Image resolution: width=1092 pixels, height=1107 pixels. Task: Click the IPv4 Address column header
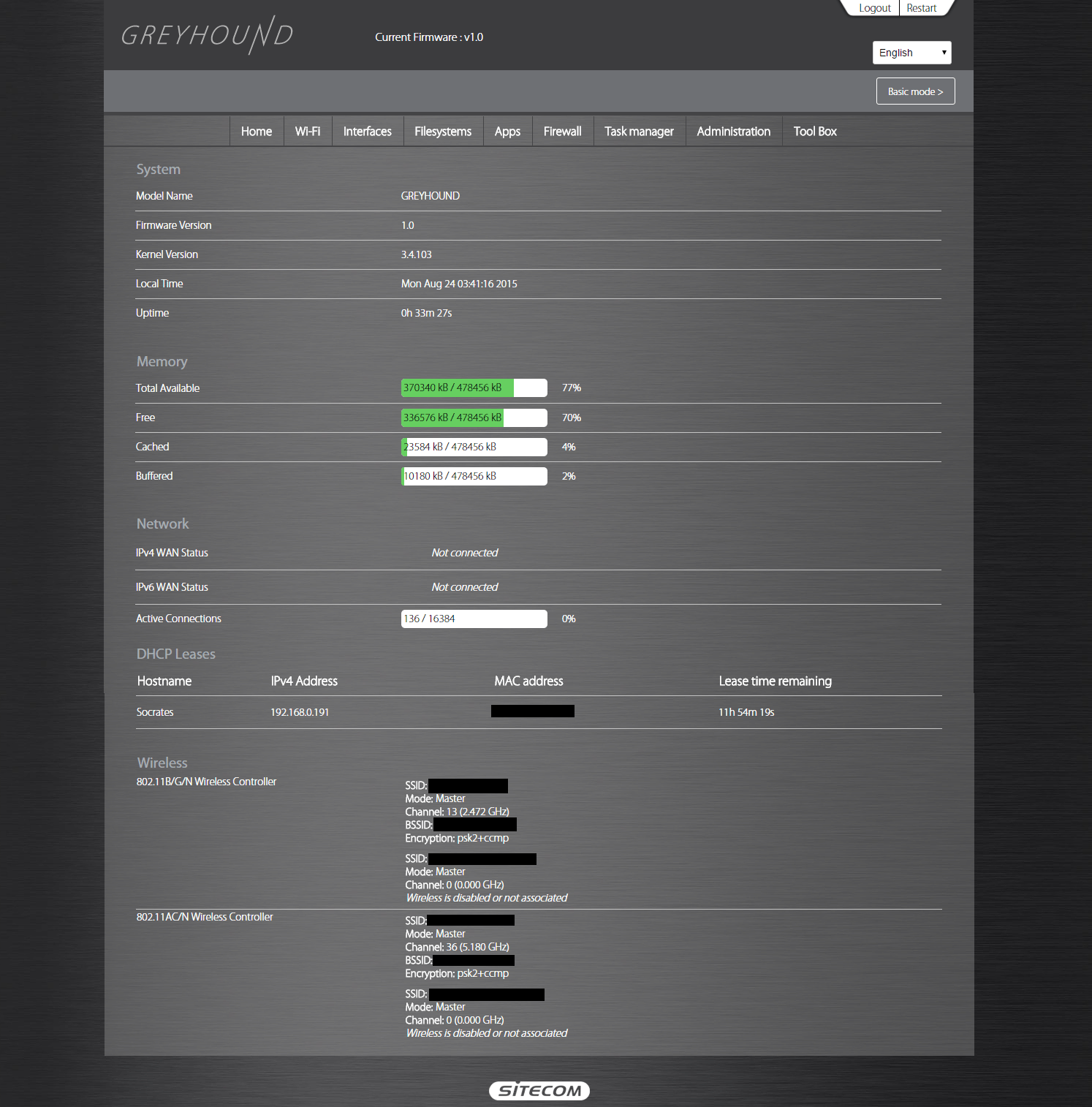(304, 681)
